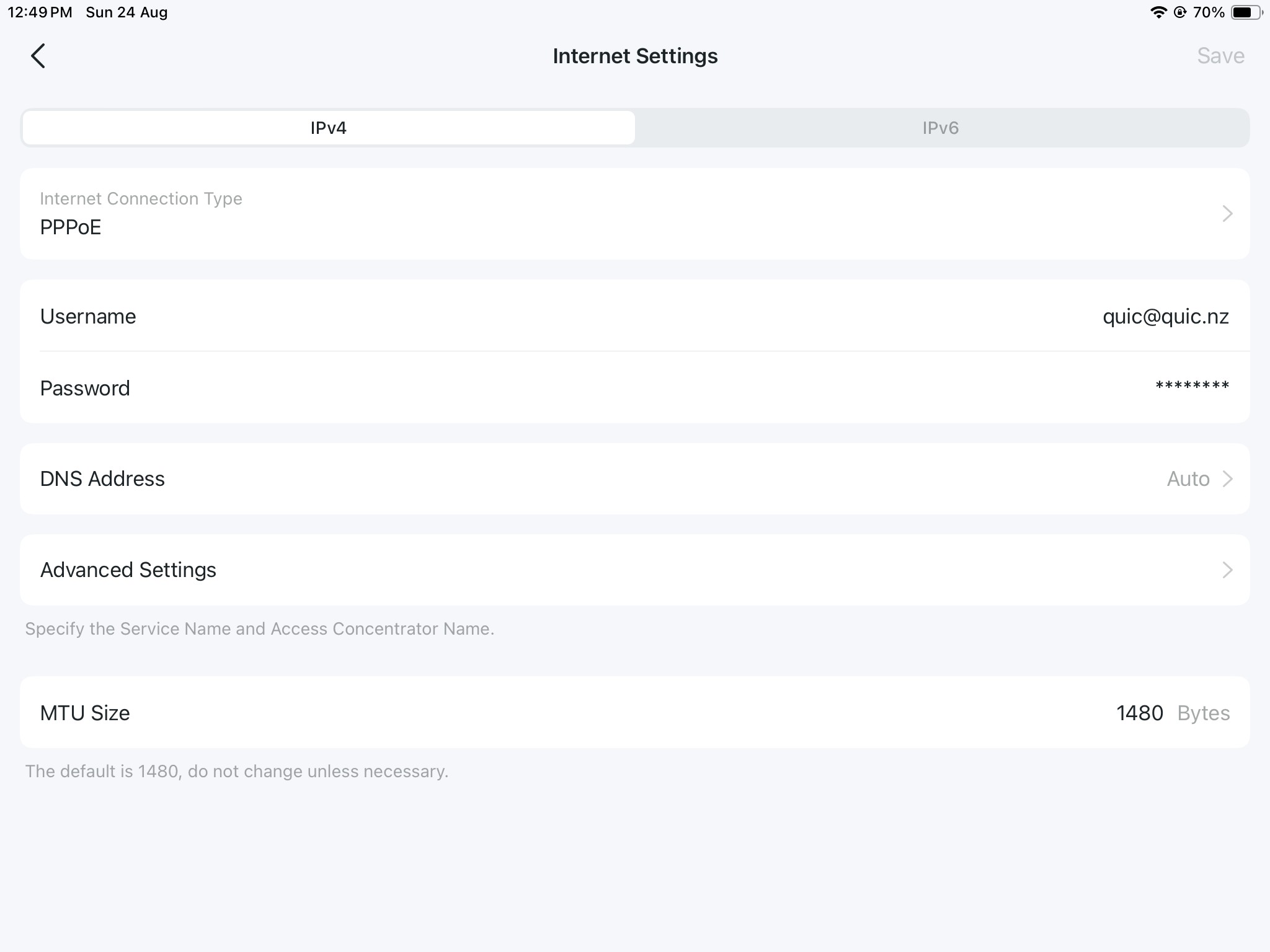Screen dimensions: 1270x952
Task: Tap the chevron beside PPPoE
Action: pos(1227,214)
